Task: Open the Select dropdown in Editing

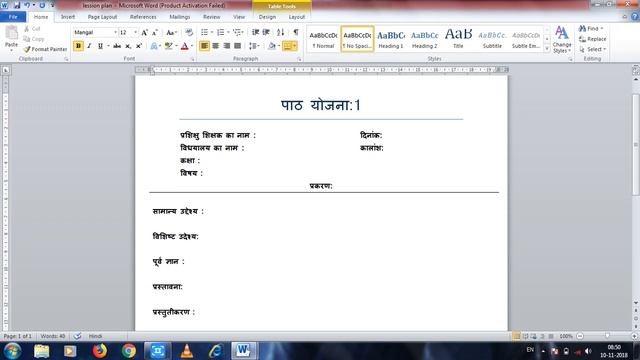Action: coord(592,49)
